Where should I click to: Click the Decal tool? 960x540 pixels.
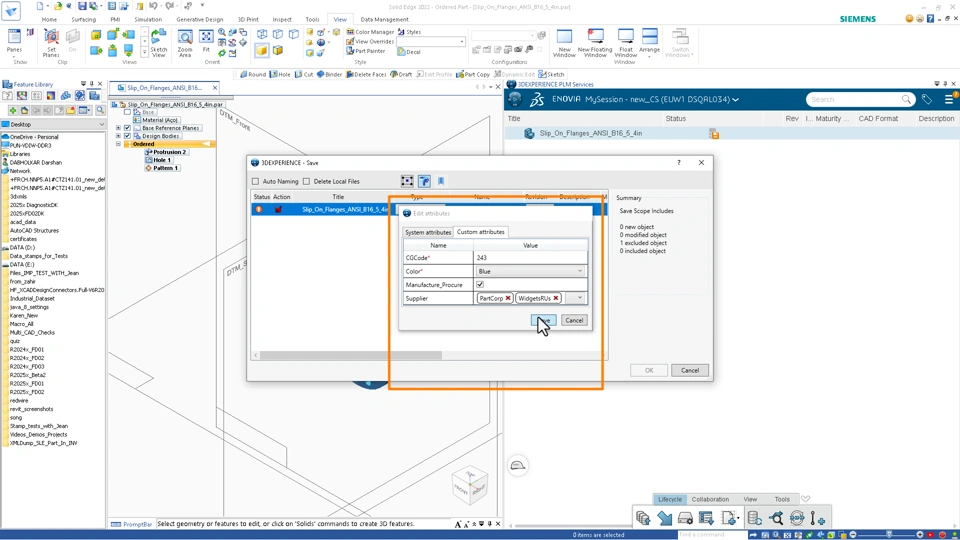point(409,52)
